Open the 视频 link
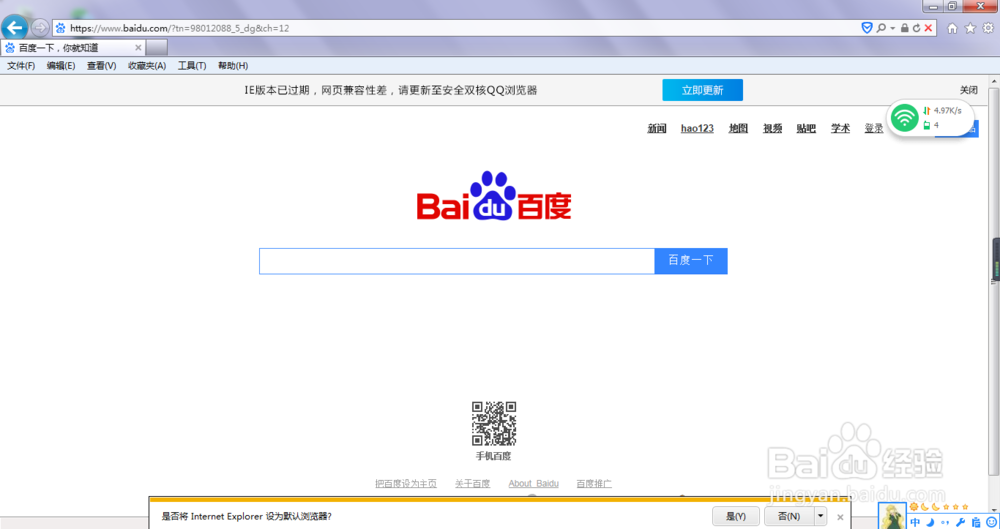 (772, 128)
